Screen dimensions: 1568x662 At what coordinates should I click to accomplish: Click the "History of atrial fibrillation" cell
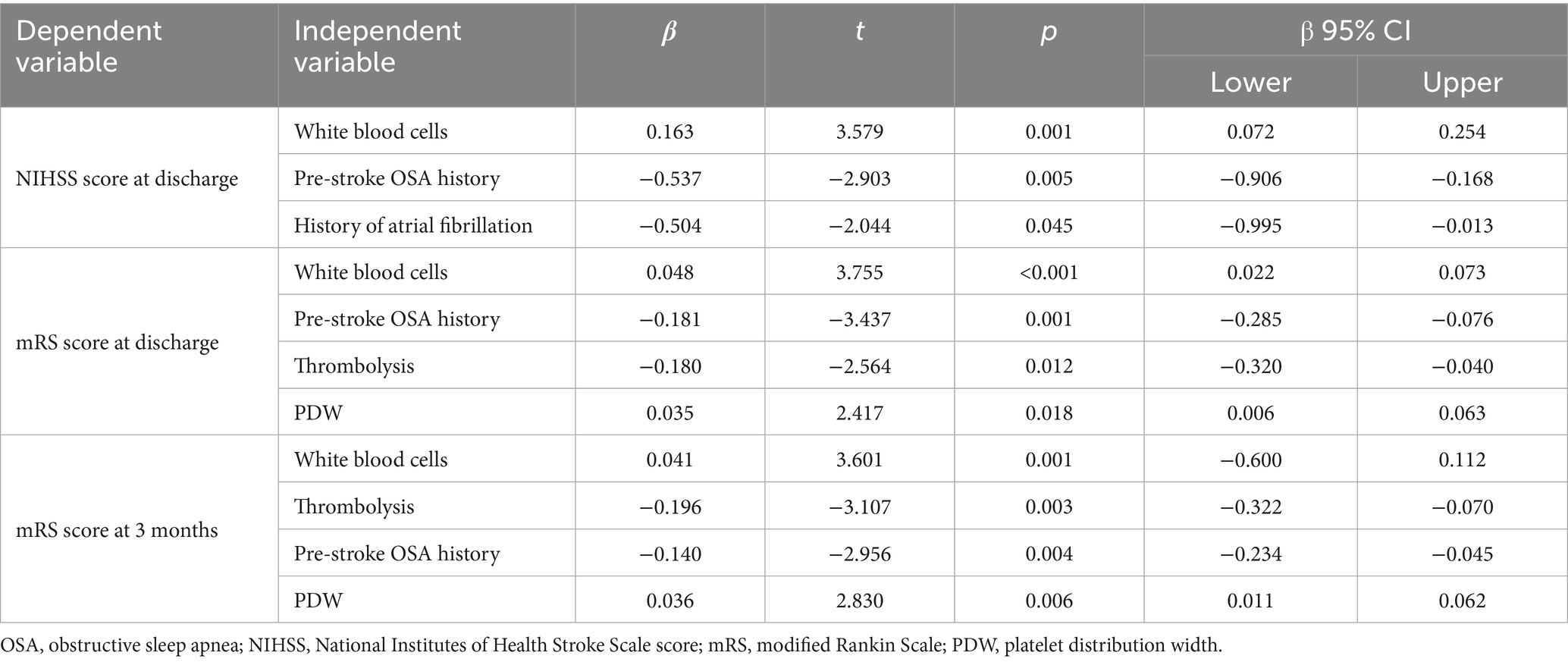(413, 226)
